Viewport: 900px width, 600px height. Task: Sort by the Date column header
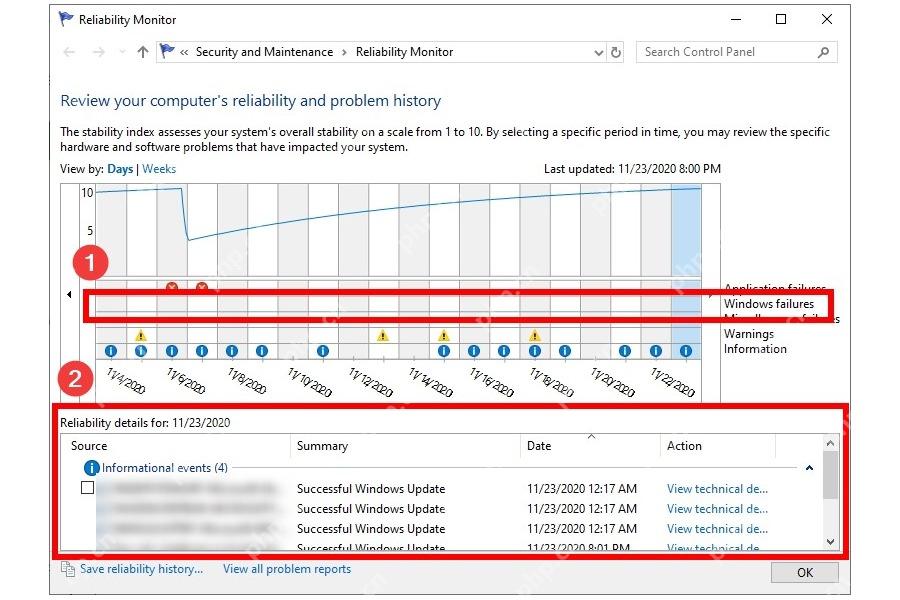(x=539, y=446)
